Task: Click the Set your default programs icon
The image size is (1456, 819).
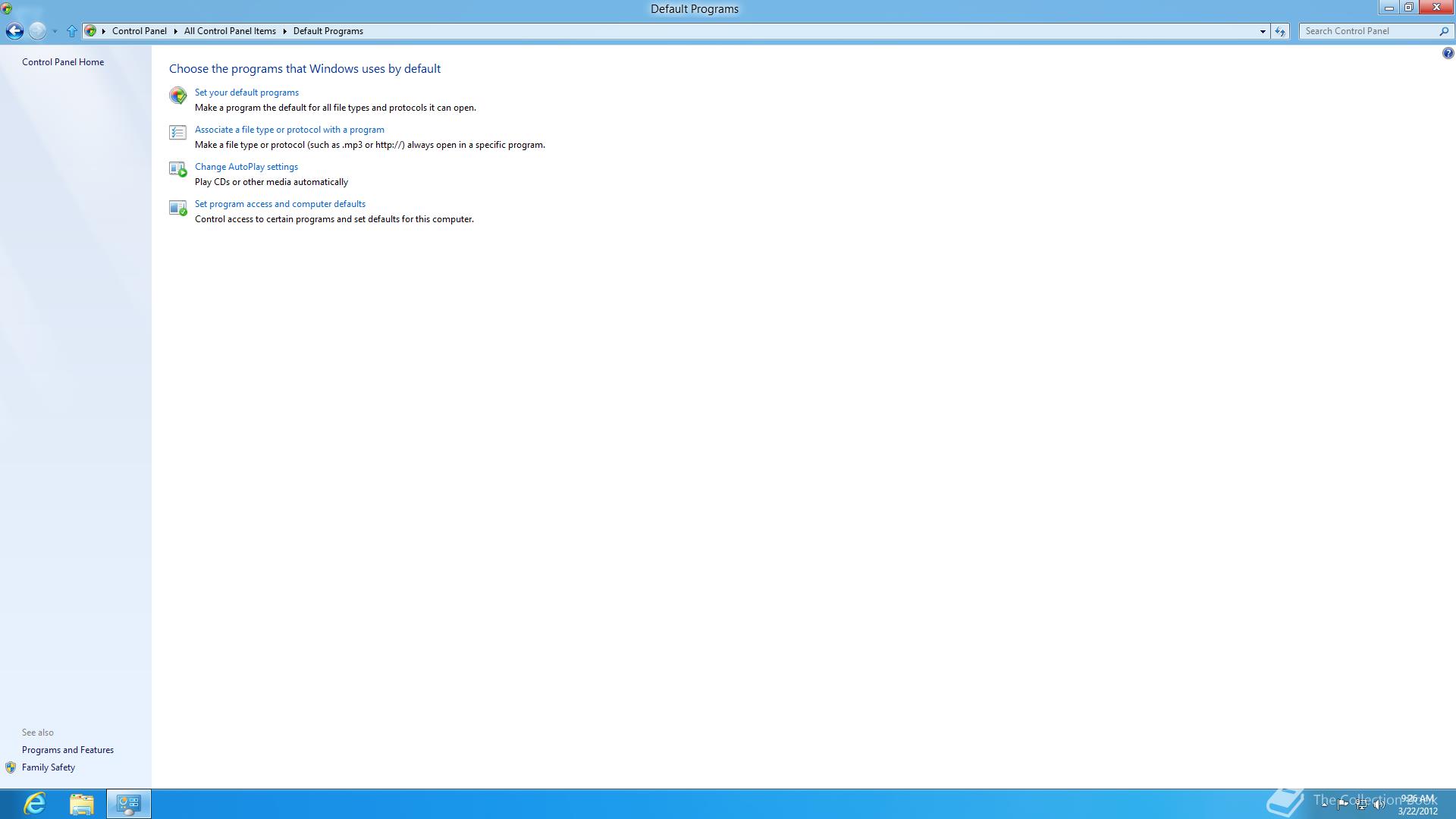Action: pos(177,96)
